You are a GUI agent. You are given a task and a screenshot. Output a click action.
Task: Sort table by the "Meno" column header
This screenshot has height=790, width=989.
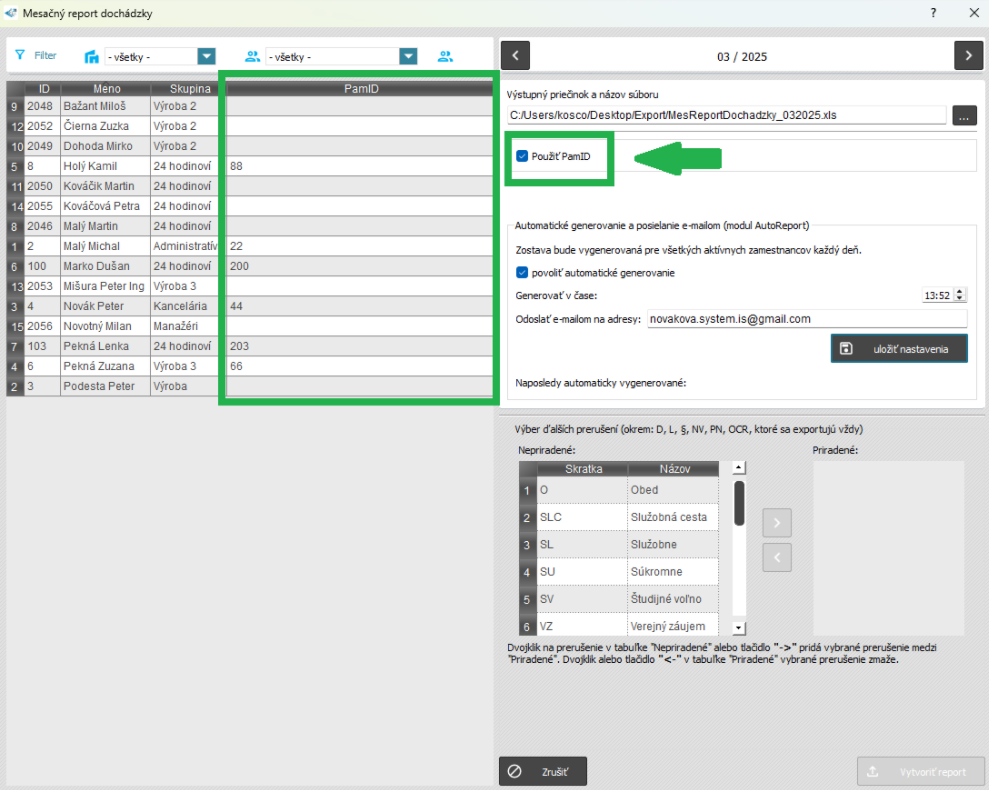(106, 89)
